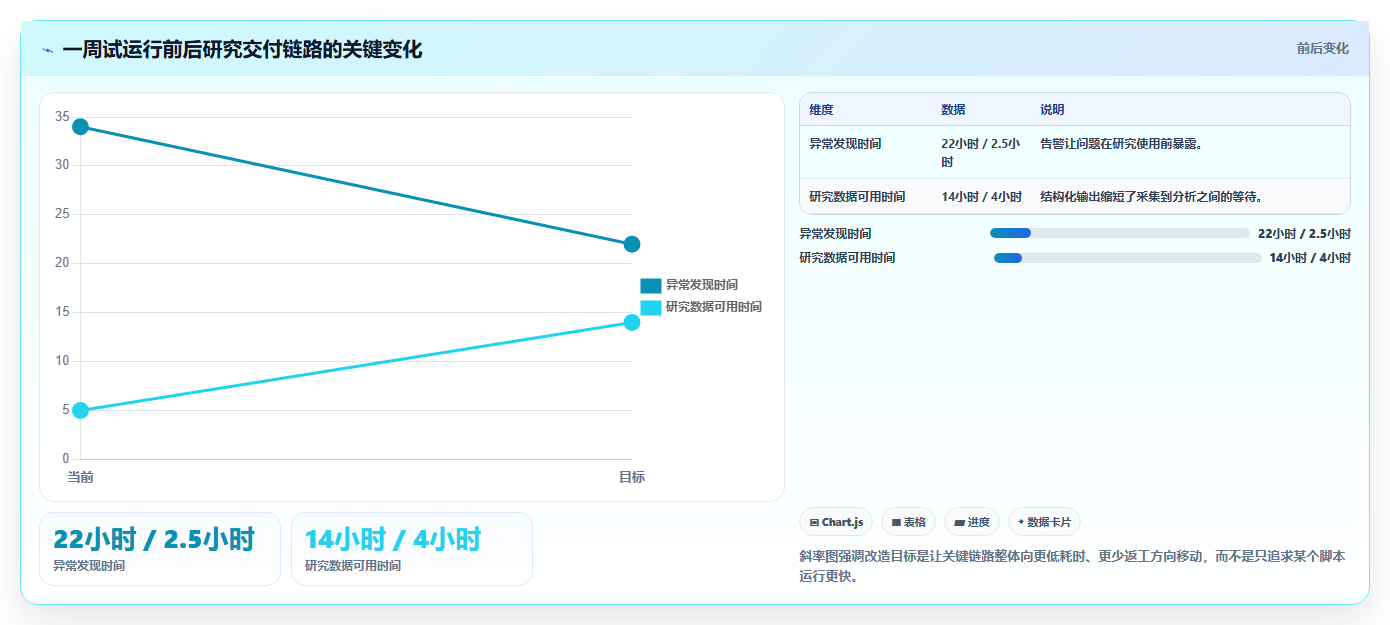Image resolution: width=1390 pixels, height=625 pixels.
Task: Toggle the 异常发现时间 legend swatch
Action: [651, 286]
